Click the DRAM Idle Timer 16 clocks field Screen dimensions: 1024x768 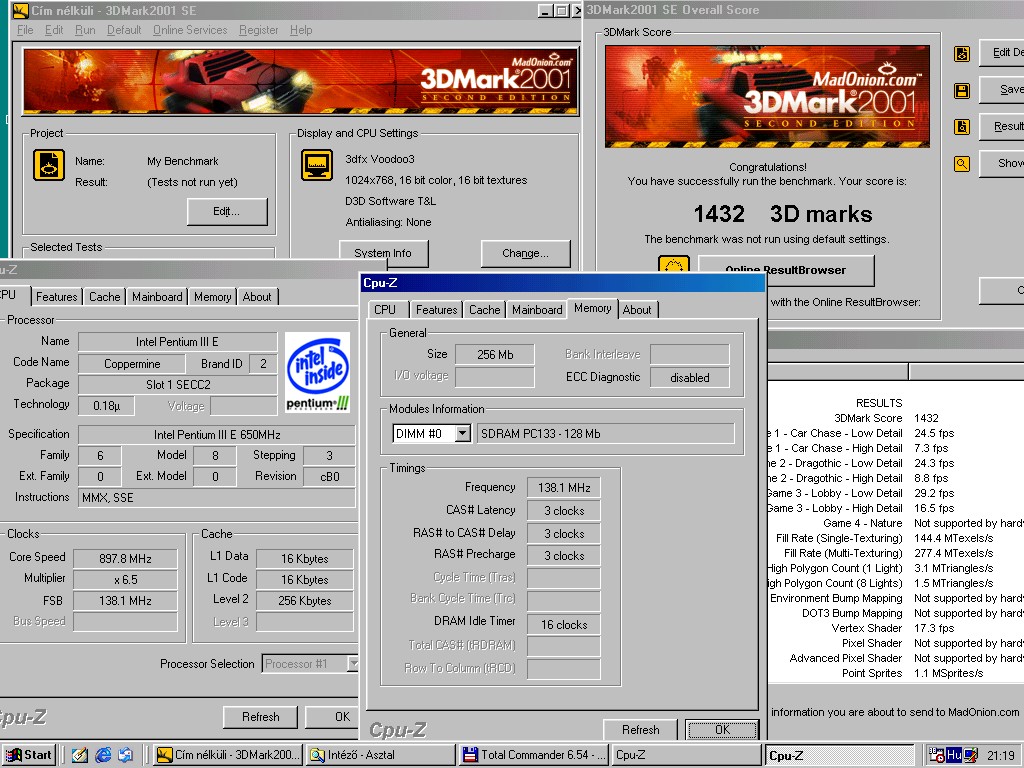(564, 625)
